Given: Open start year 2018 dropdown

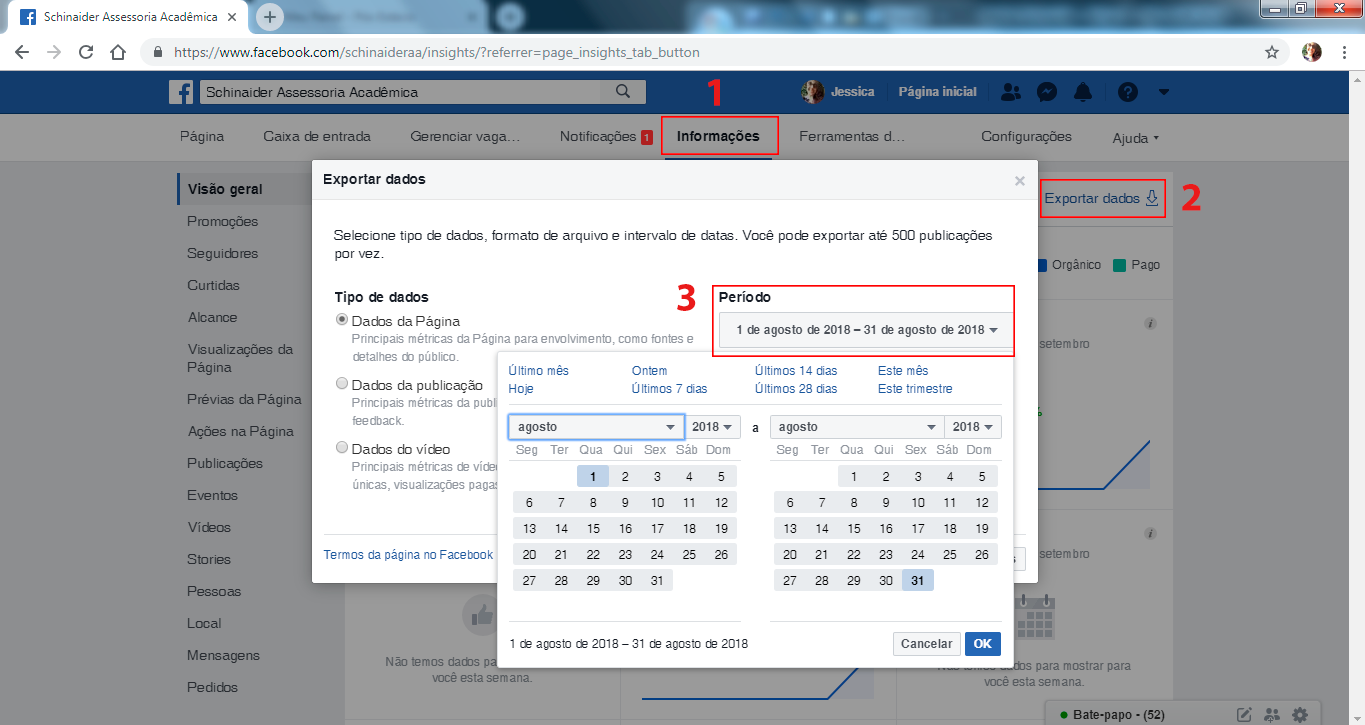Looking at the screenshot, I should coord(714,427).
